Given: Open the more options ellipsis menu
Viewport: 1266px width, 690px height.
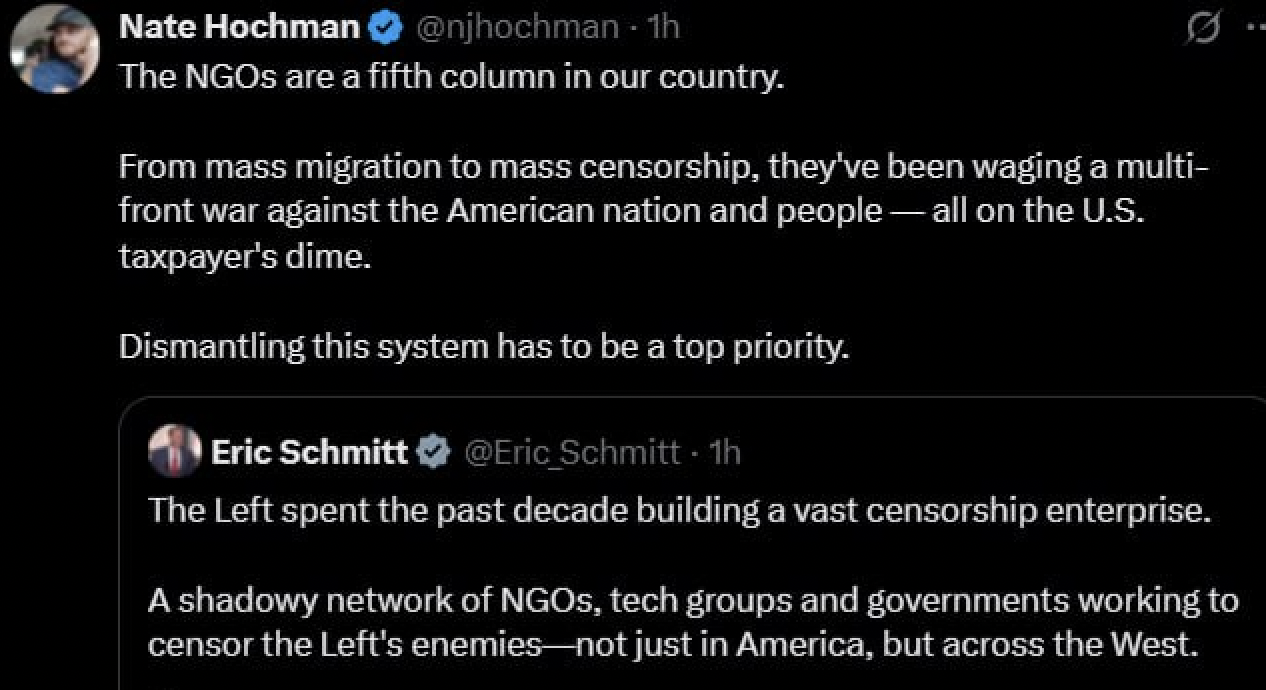Looking at the screenshot, I should (1254, 30).
